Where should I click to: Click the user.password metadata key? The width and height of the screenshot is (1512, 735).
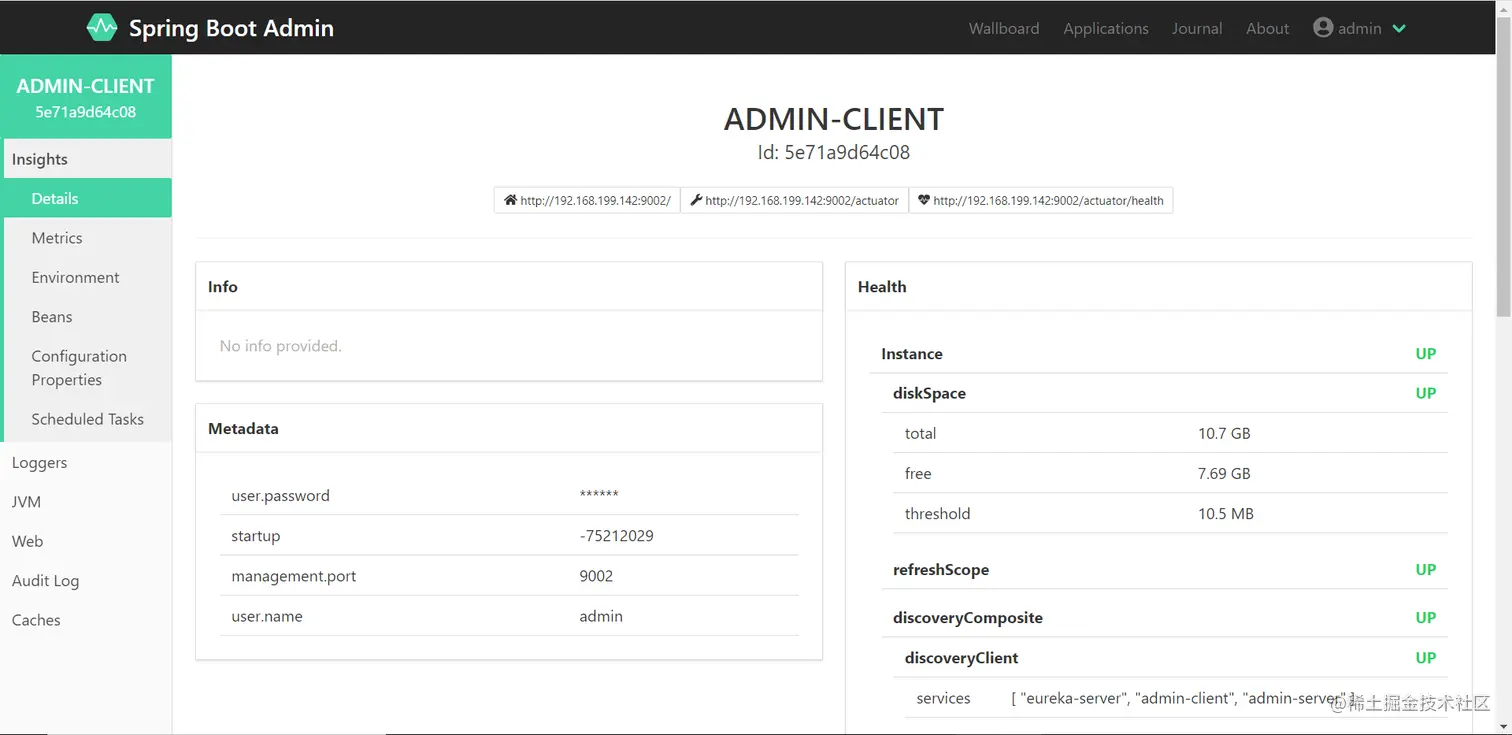(280, 496)
